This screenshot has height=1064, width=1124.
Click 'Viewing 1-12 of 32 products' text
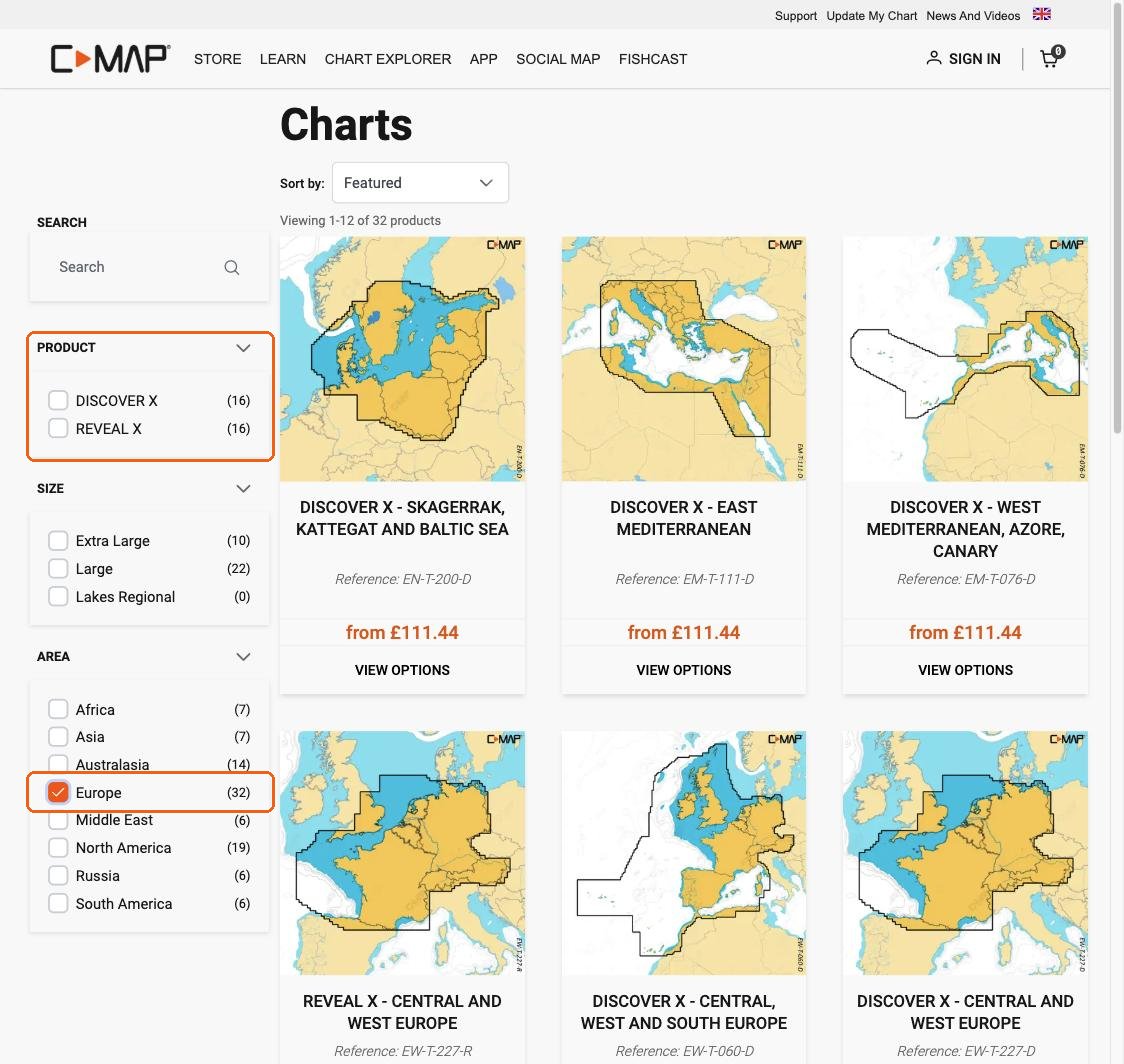[360, 220]
